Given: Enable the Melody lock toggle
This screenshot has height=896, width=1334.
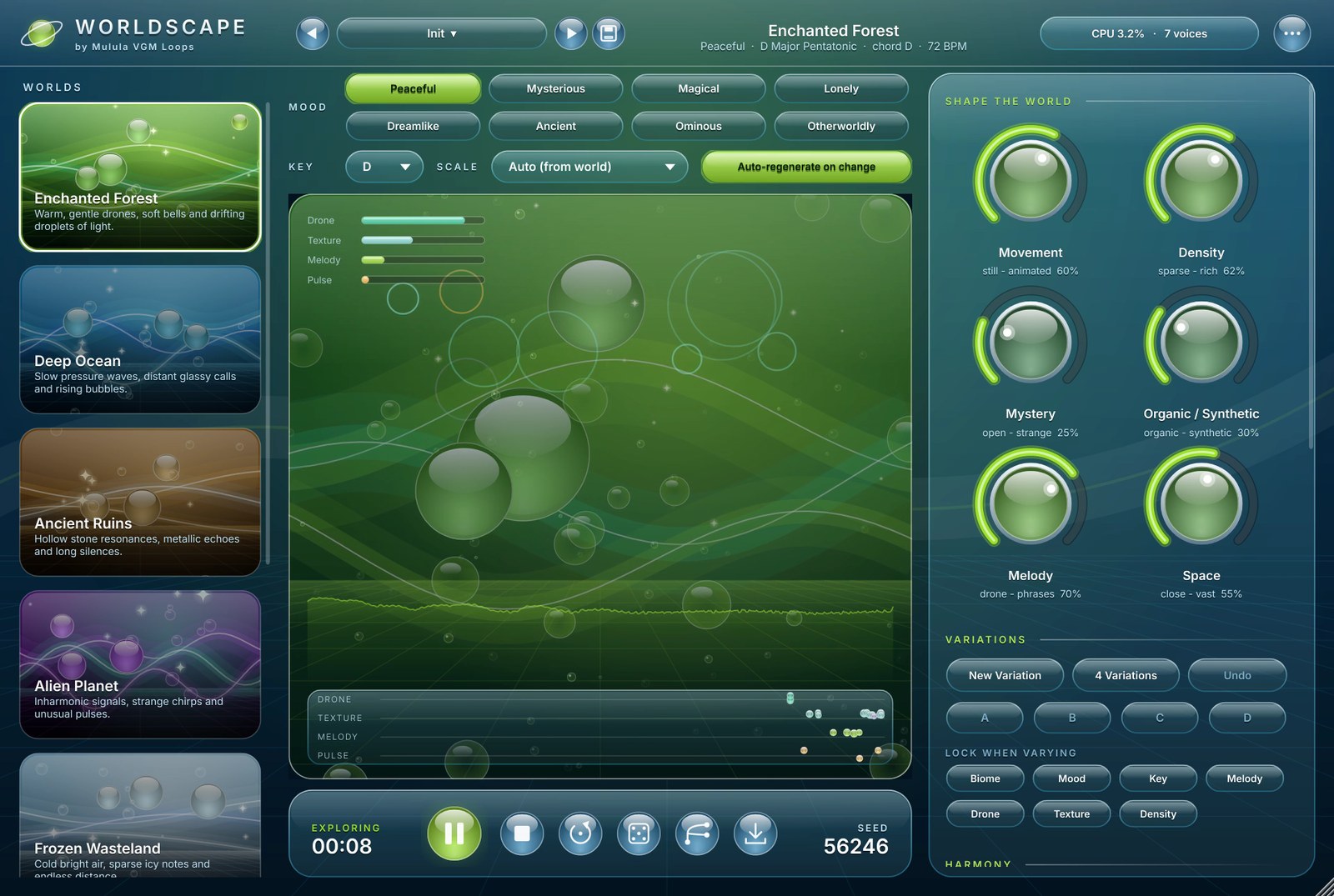Looking at the screenshot, I should (1244, 778).
